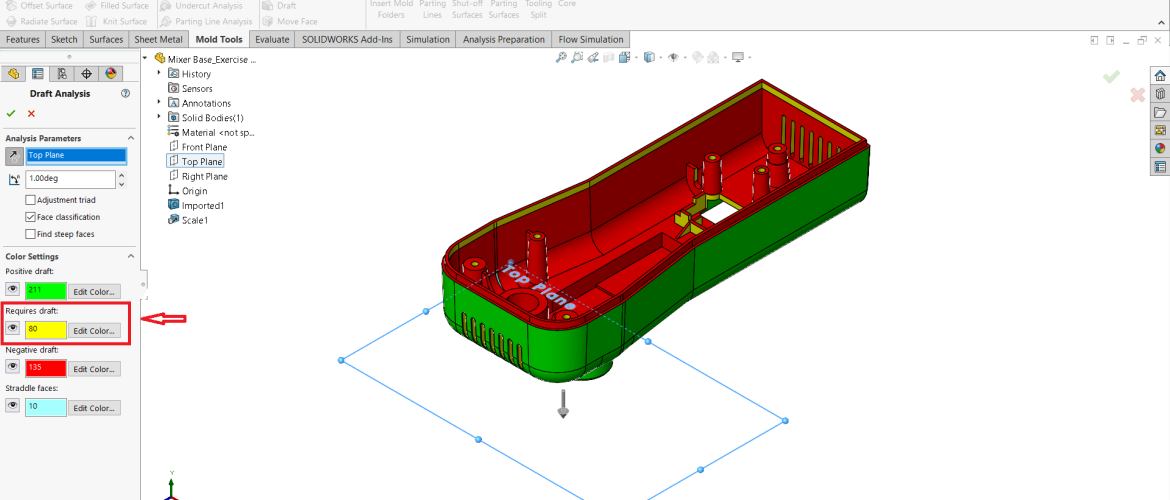The height and width of the screenshot is (500, 1170).
Task: Click Edit Color for Requires draft
Action: click(94, 330)
